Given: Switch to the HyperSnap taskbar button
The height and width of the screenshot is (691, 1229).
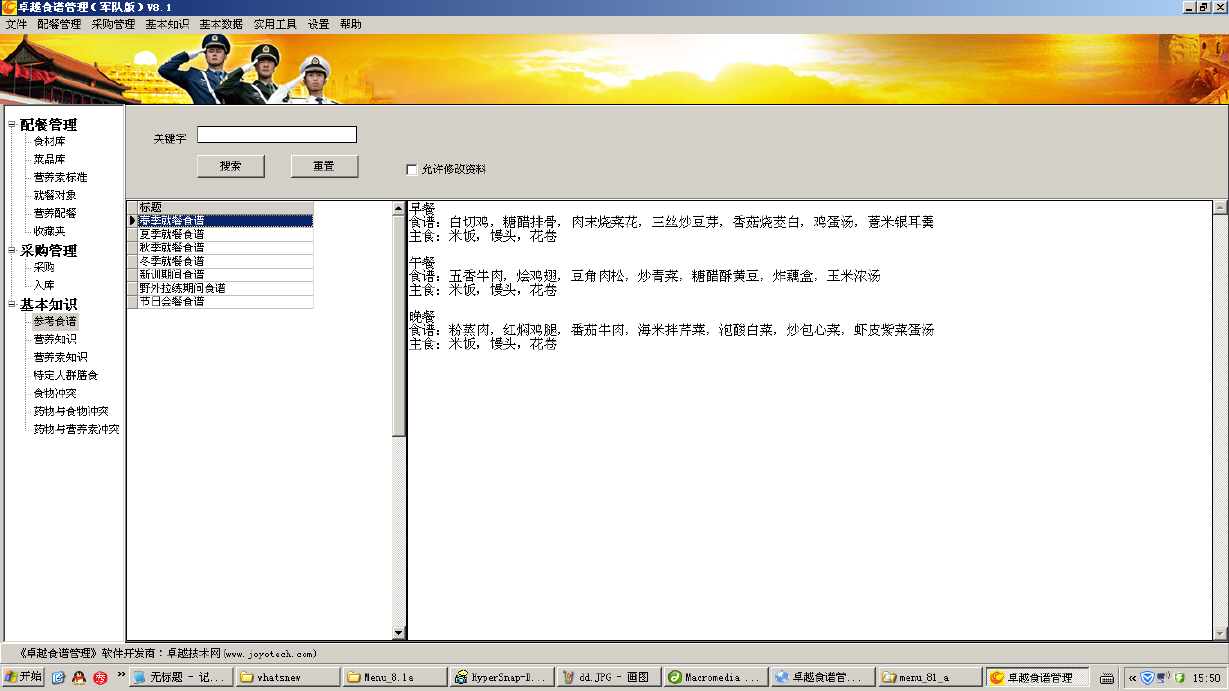Looking at the screenshot, I should [x=500, y=677].
